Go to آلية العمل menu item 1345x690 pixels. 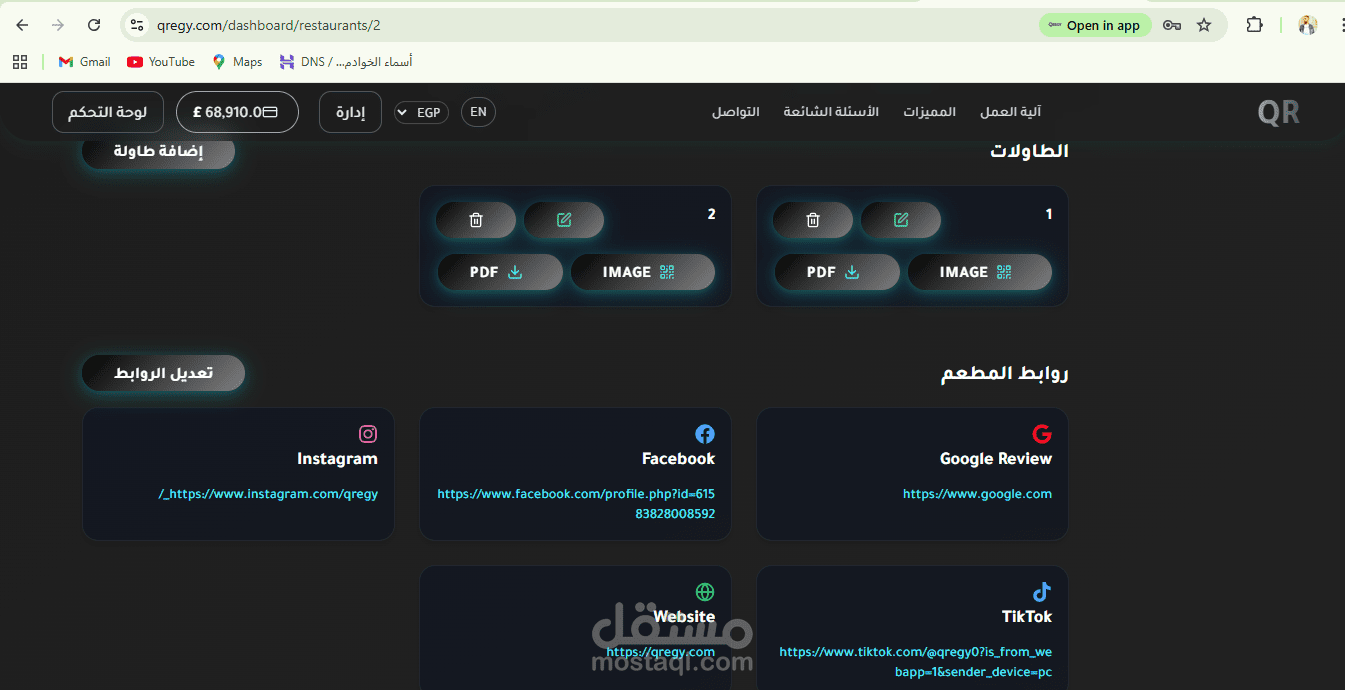point(1010,112)
